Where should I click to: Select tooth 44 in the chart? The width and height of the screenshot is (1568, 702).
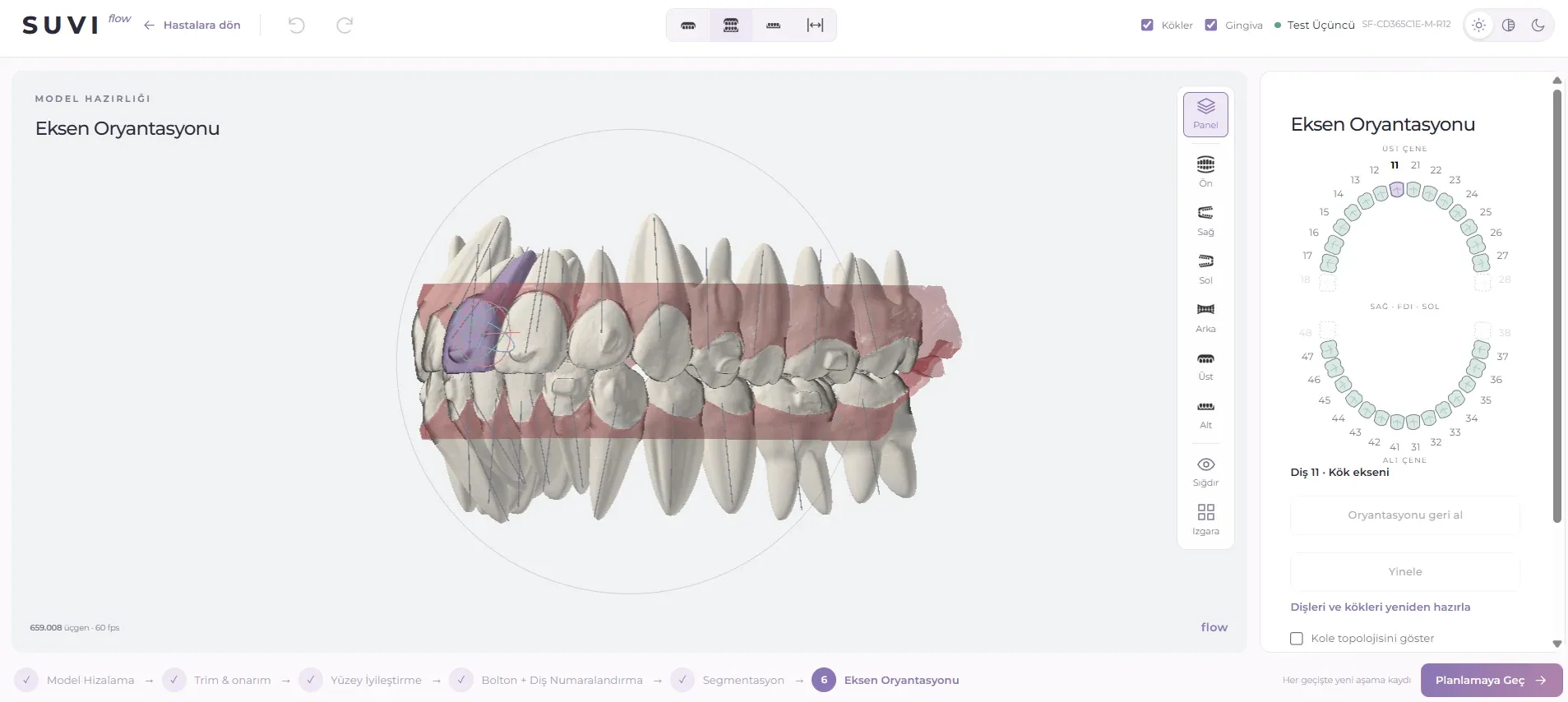1353,400
